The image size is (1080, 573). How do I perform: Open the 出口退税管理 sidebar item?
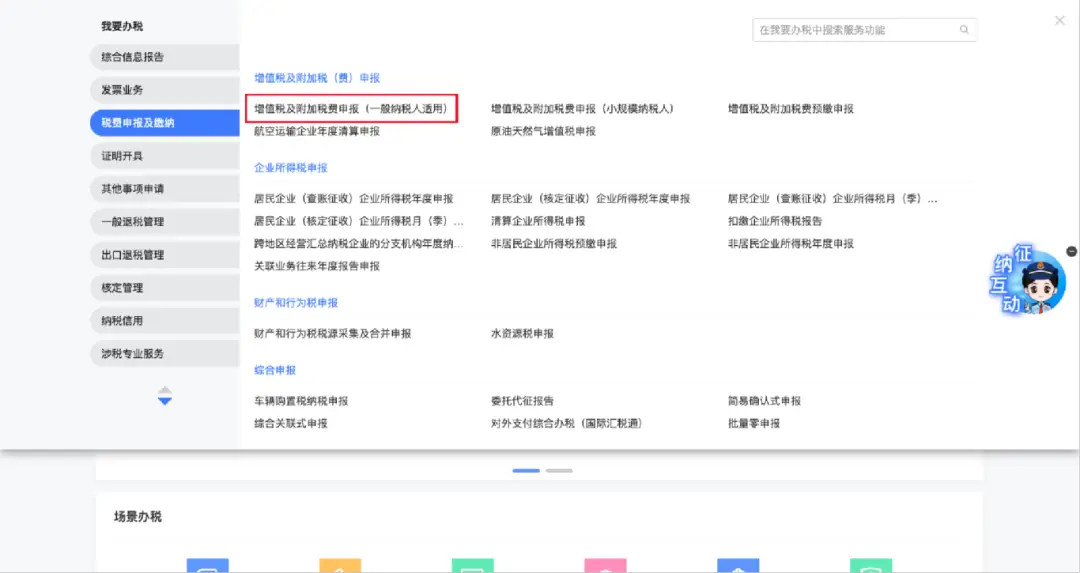click(x=165, y=255)
